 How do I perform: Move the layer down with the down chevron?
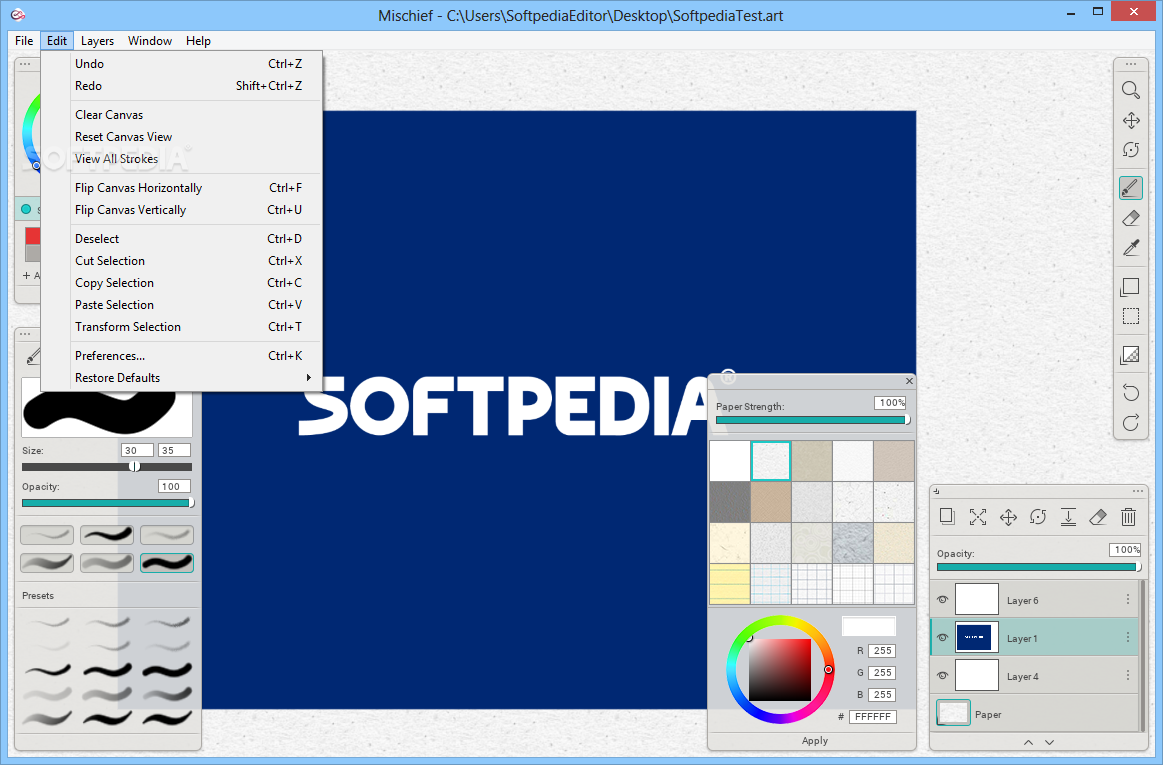pyautogui.click(x=1050, y=742)
